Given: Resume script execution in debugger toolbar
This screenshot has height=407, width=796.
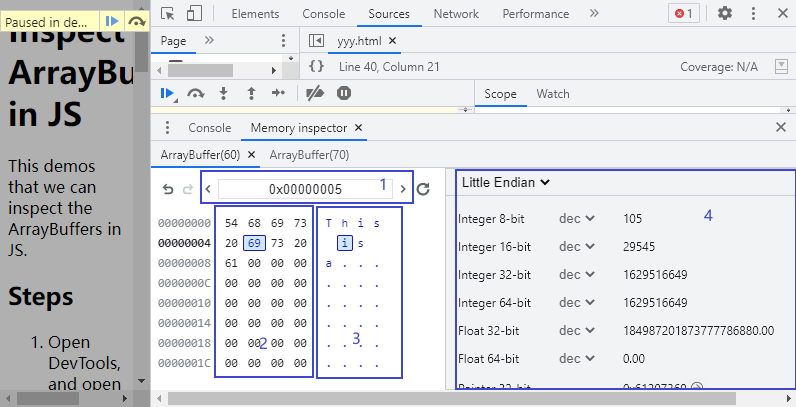Looking at the screenshot, I should click(x=168, y=93).
